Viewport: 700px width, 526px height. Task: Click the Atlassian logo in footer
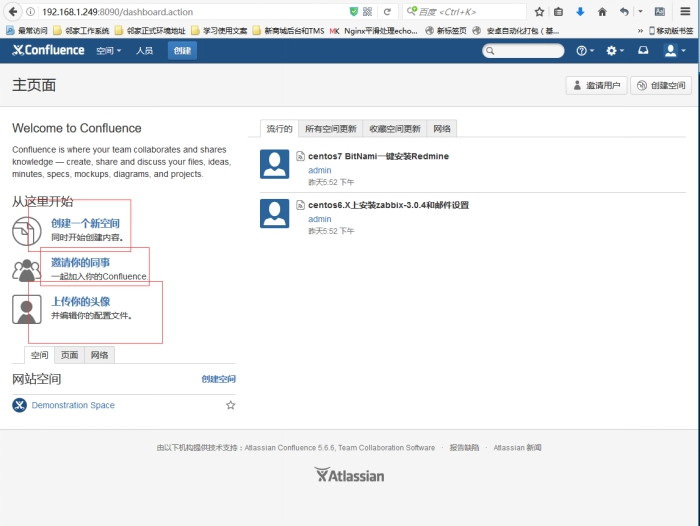pos(349,475)
